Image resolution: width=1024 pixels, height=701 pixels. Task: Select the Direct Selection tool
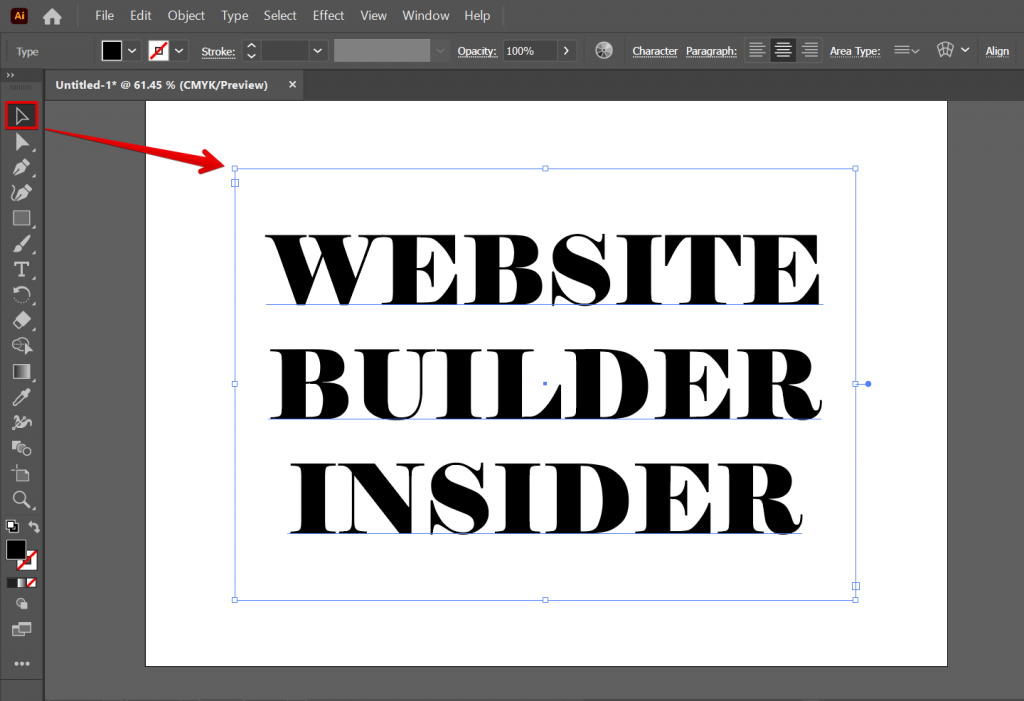click(x=22, y=141)
